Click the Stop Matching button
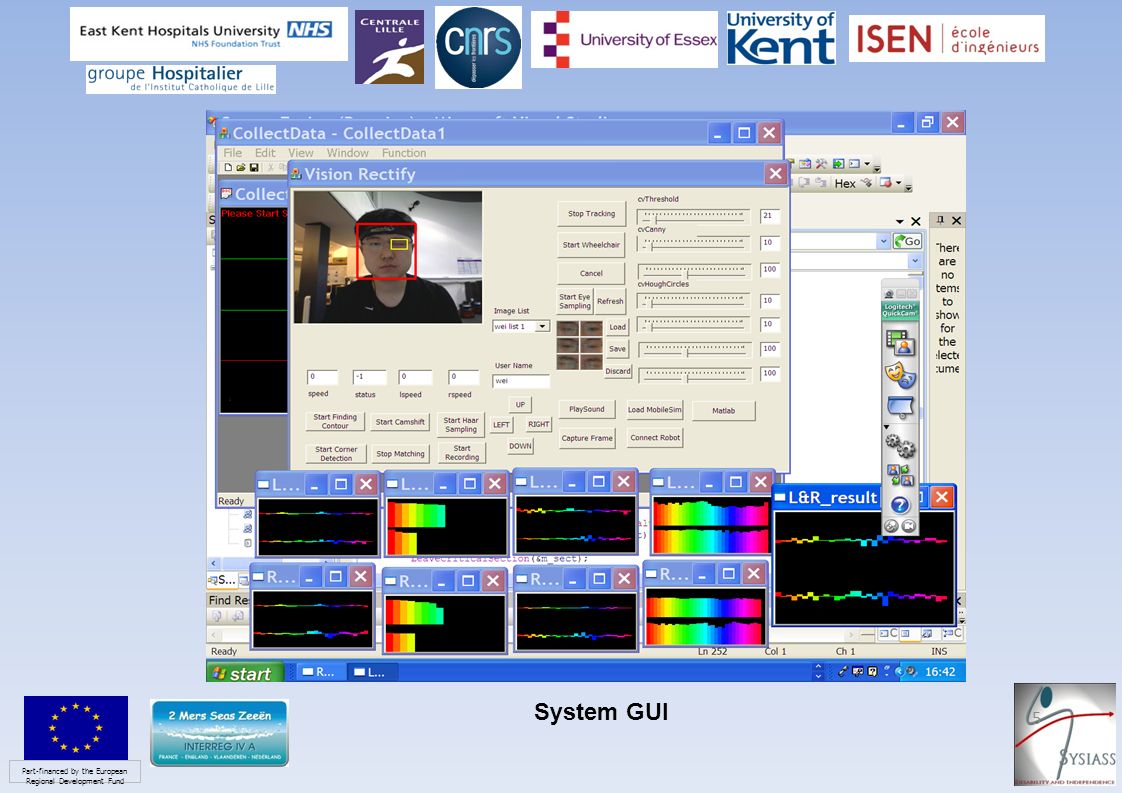1122x793 pixels. click(x=400, y=454)
